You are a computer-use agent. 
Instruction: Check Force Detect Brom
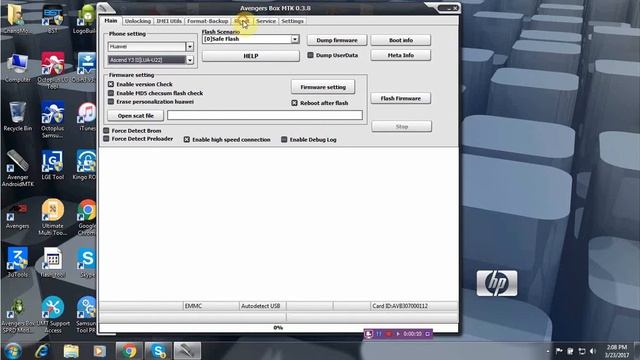coord(107,131)
